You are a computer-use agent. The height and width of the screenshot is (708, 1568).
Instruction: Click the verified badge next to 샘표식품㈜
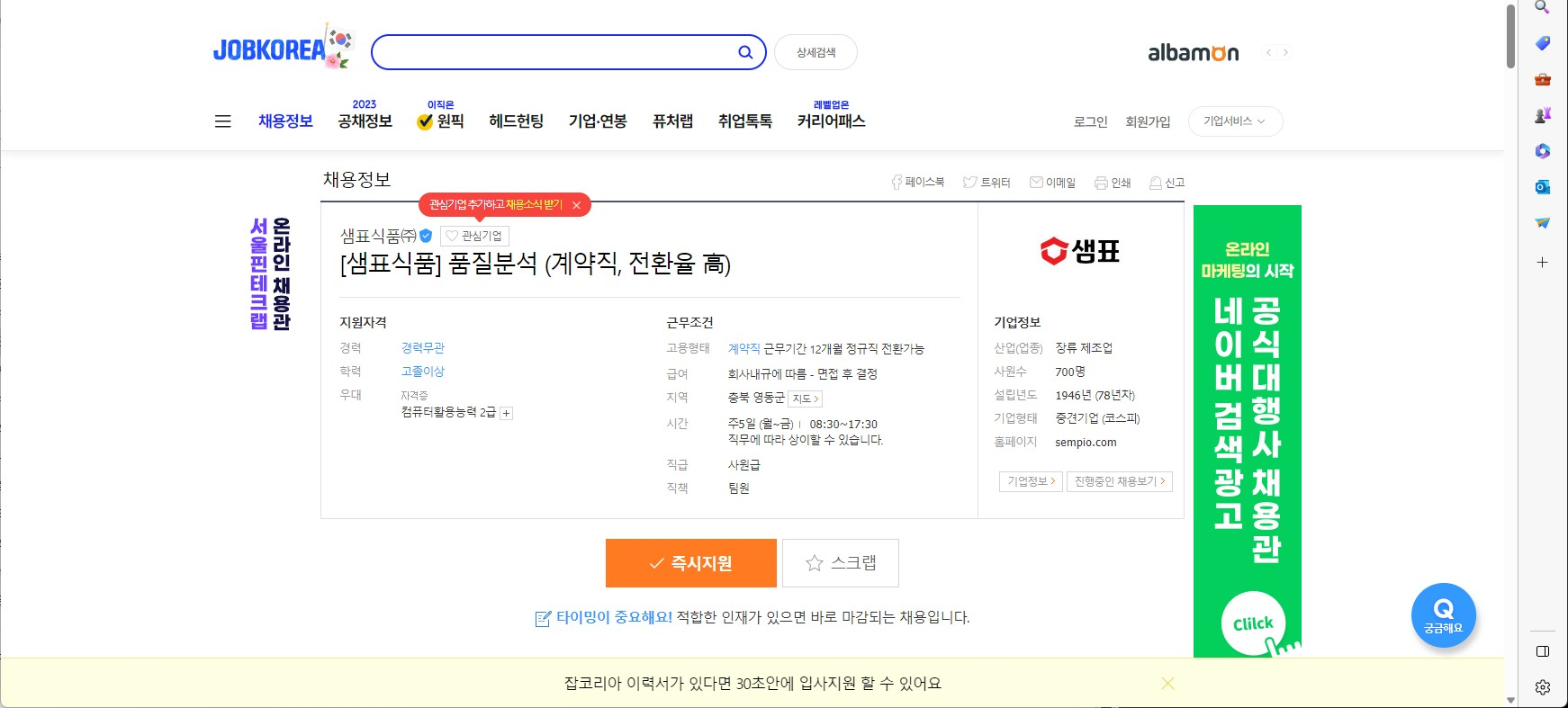(426, 236)
